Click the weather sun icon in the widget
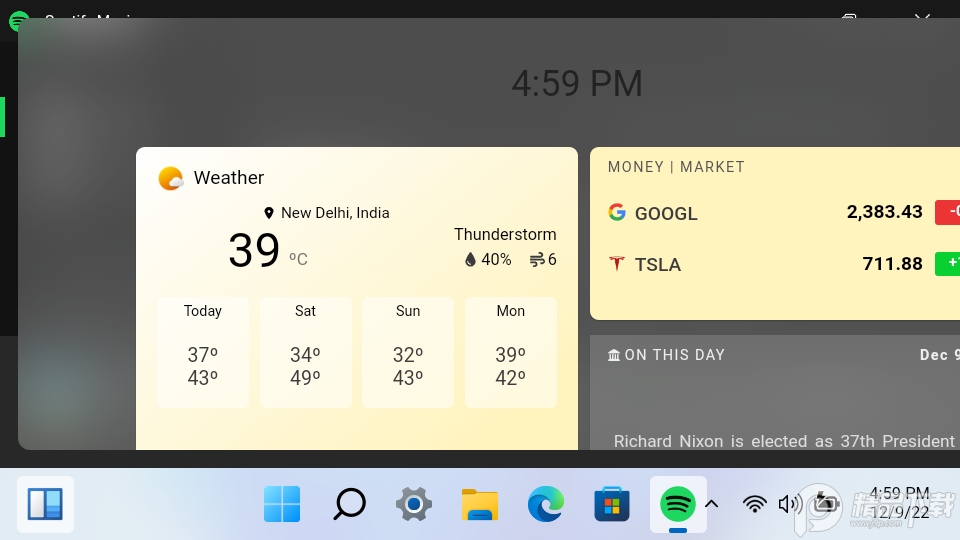Image resolution: width=960 pixels, height=540 pixels. [171, 178]
